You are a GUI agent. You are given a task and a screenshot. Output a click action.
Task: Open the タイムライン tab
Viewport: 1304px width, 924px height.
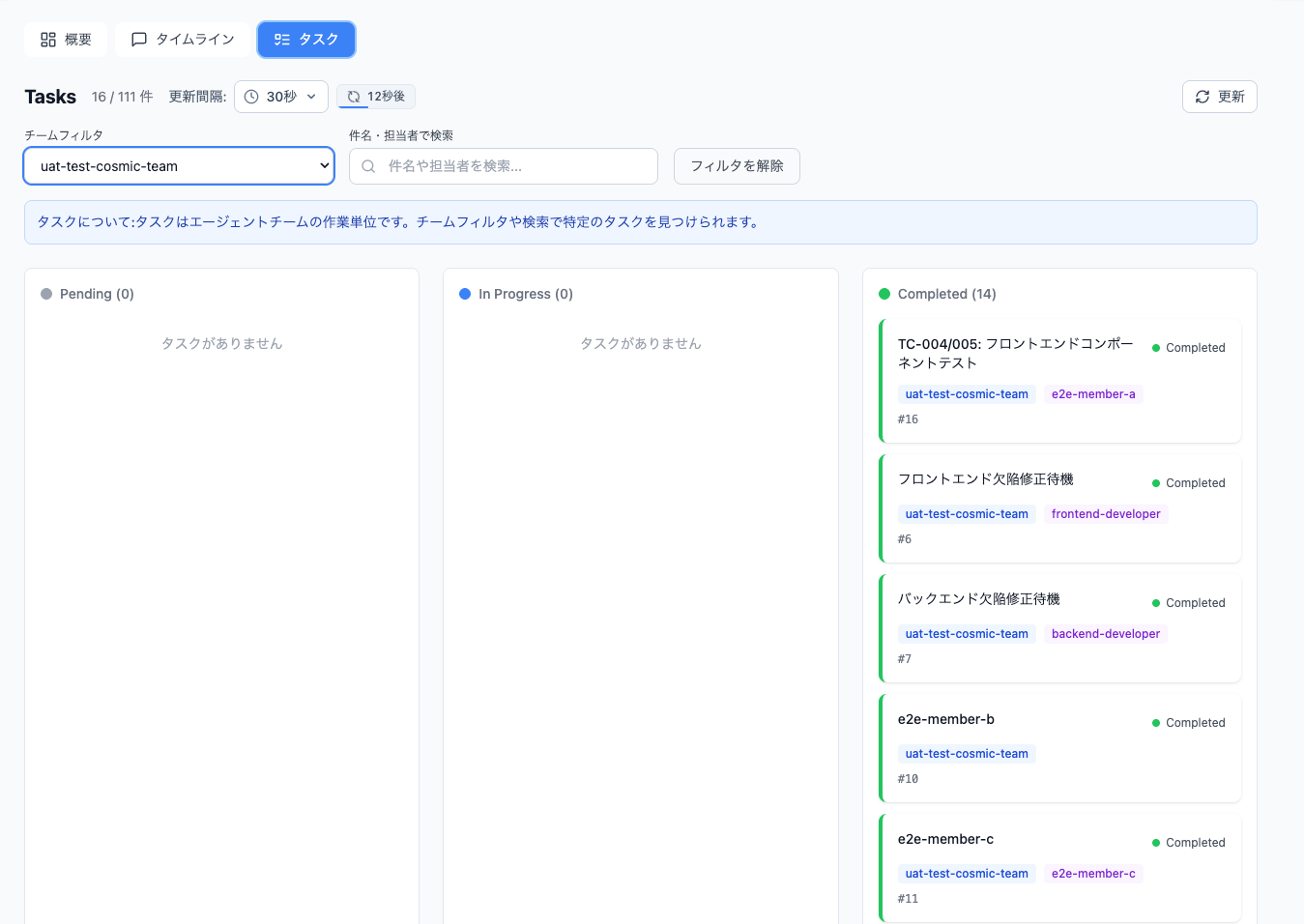(x=182, y=39)
